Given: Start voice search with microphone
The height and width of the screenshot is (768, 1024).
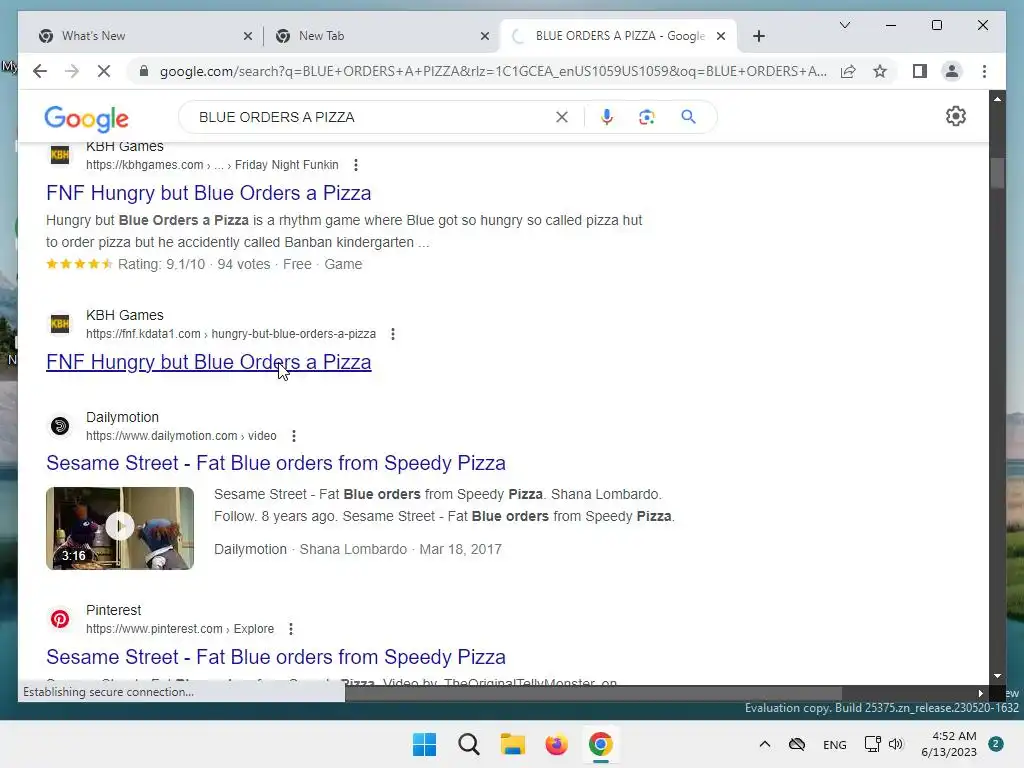Looking at the screenshot, I should click(x=607, y=117).
